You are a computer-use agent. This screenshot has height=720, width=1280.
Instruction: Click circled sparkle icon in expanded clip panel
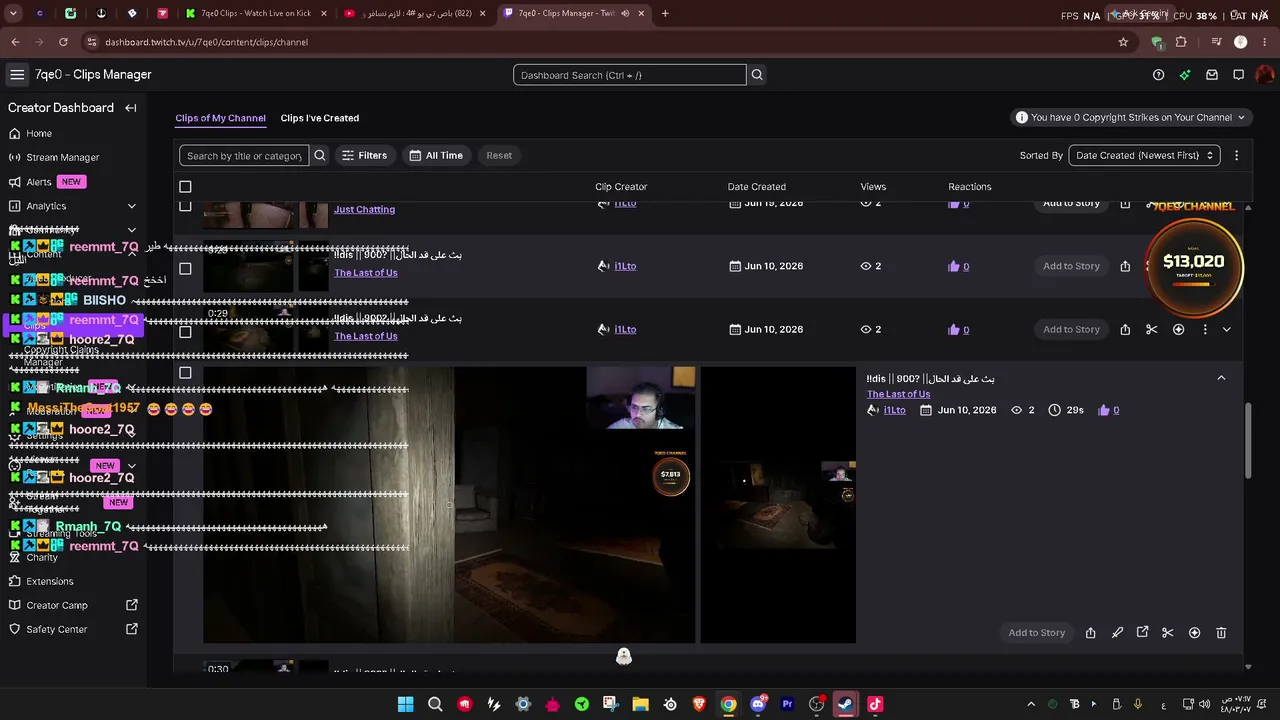coord(1194,633)
